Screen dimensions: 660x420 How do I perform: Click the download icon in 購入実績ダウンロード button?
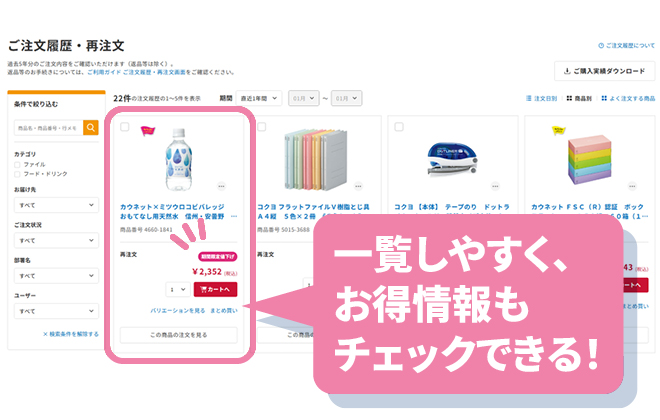(568, 72)
